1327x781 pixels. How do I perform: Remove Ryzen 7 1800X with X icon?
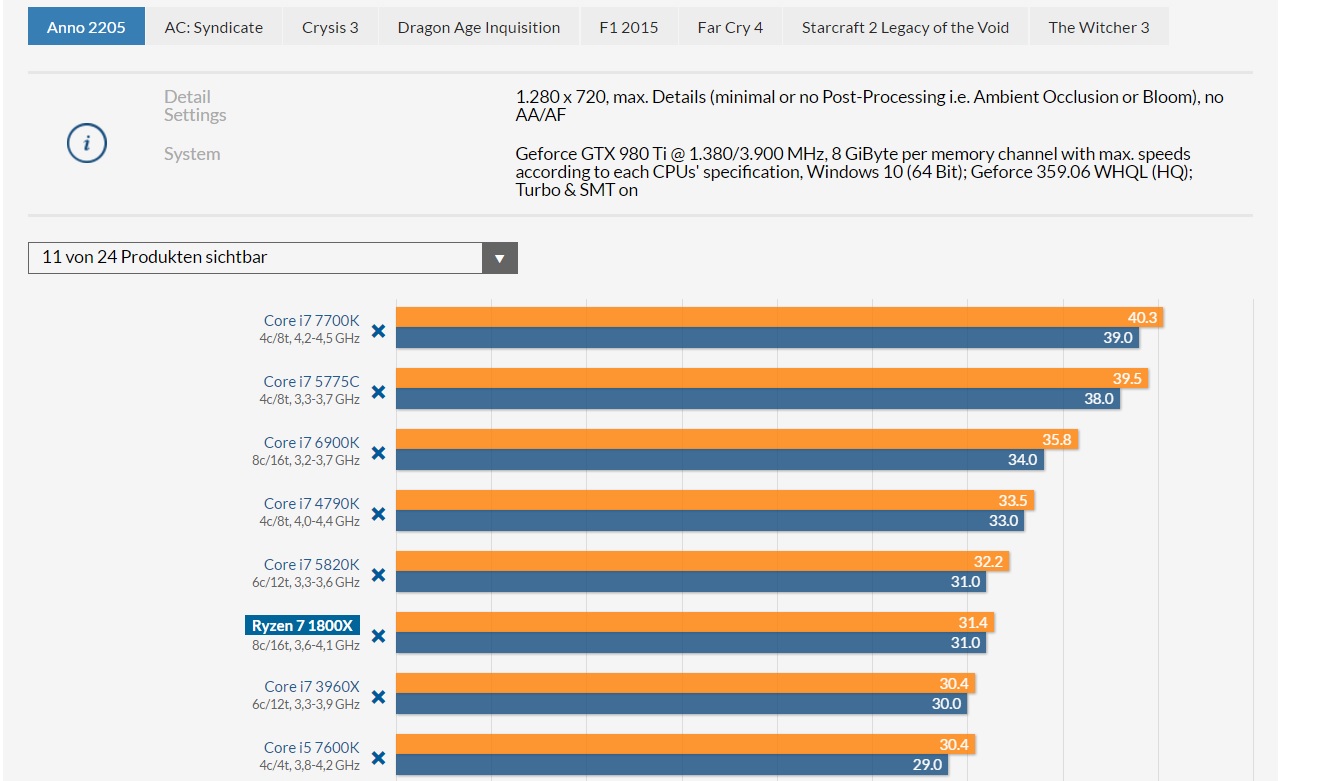(x=378, y=636)
